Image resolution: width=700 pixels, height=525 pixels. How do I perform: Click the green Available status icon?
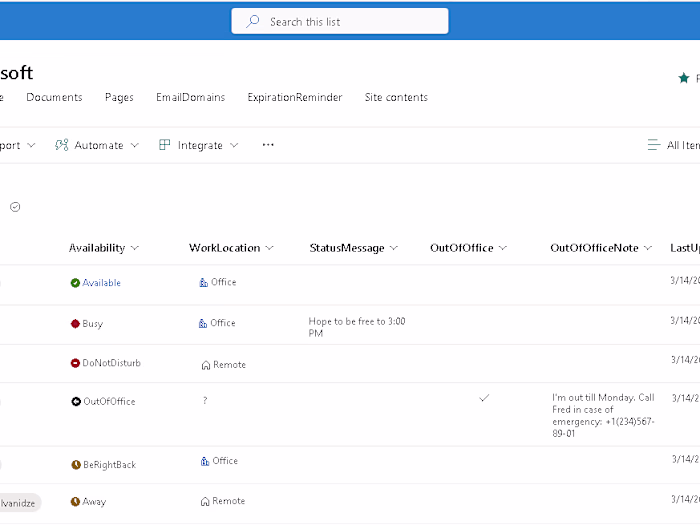coord(75,283)
